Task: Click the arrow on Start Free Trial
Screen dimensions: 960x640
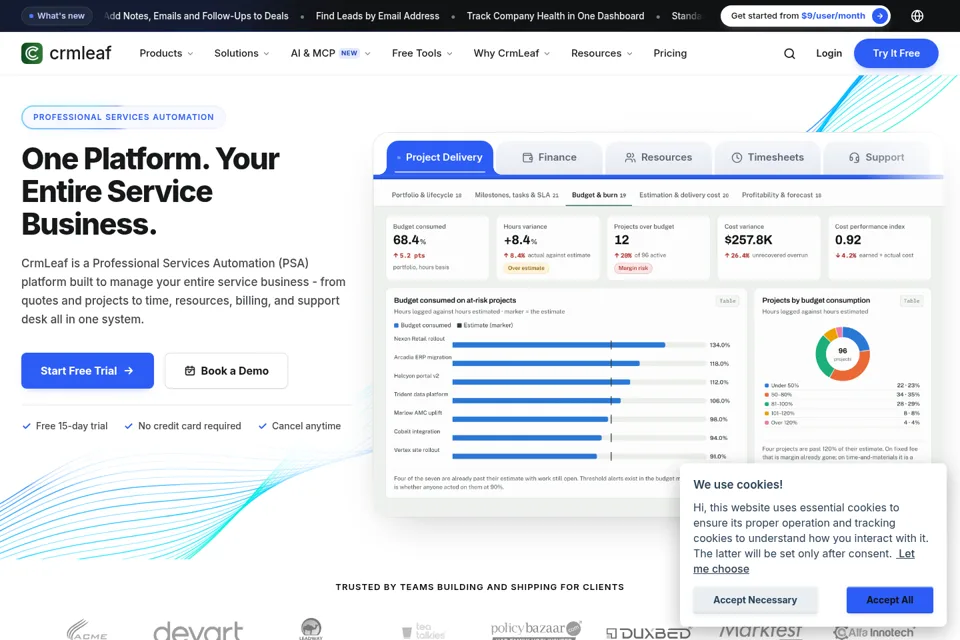Action: [129, 371]
